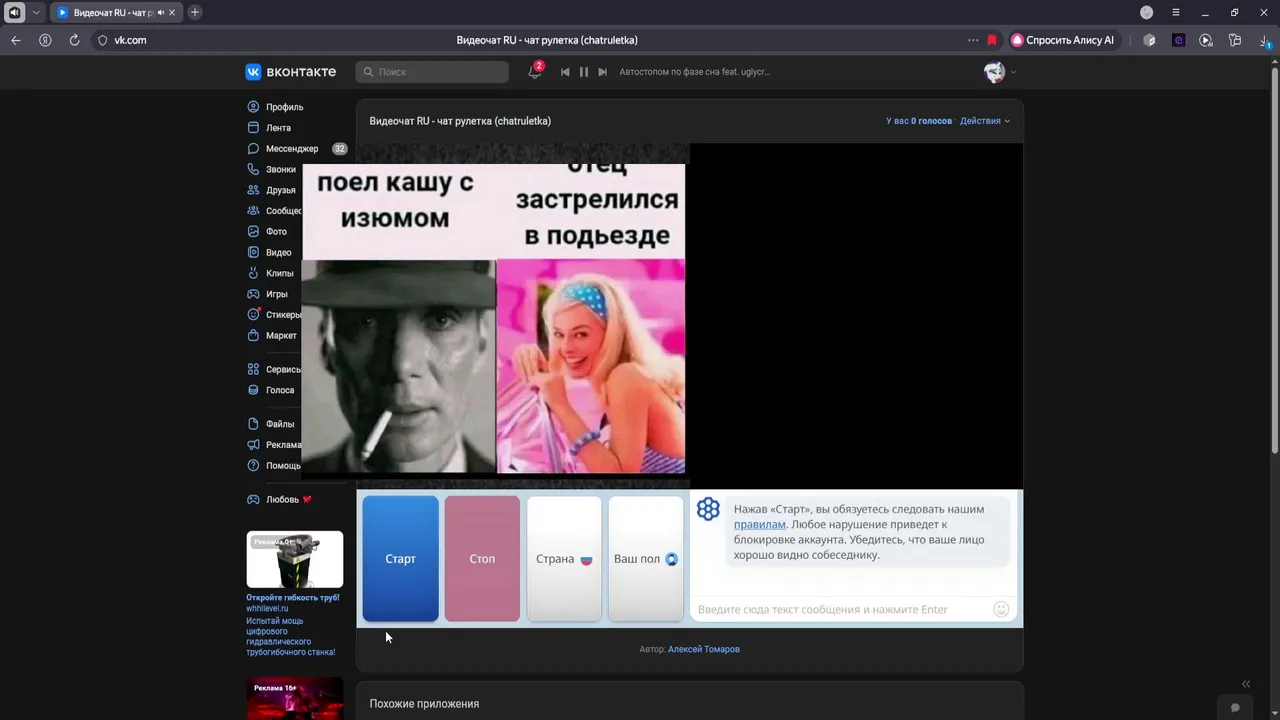
Task: Open address bar three-dot menu
Action: click(x=973, y=40)
